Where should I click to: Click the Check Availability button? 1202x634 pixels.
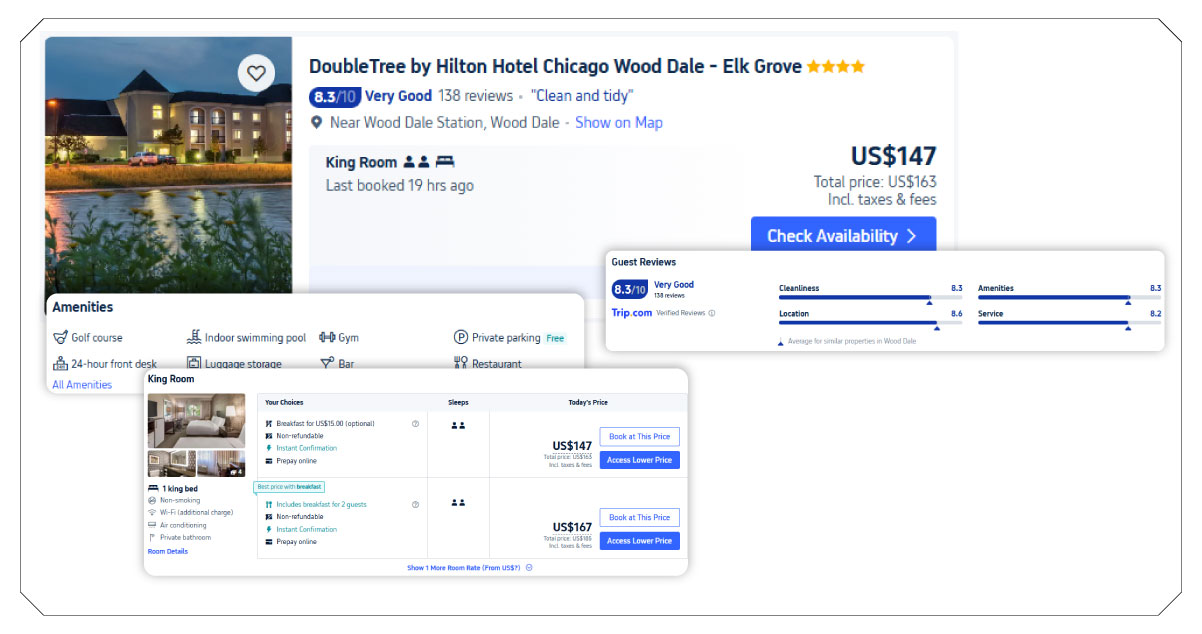click(843, 236)
